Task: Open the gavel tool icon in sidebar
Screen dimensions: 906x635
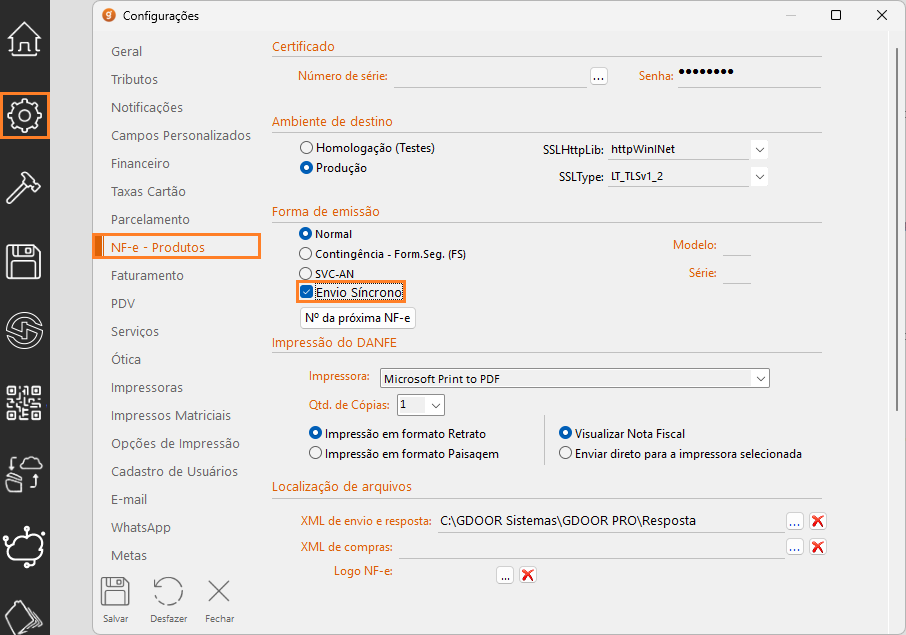Action: 24,188
